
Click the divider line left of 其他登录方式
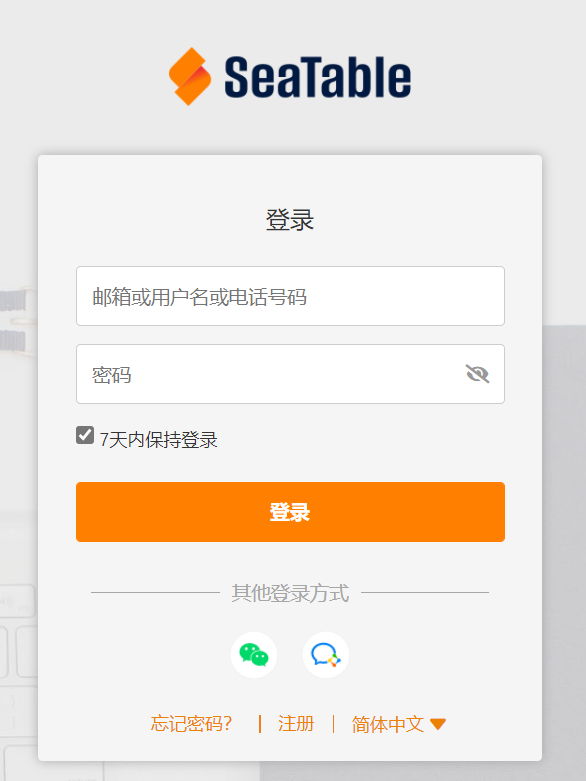tap(155, 593)
